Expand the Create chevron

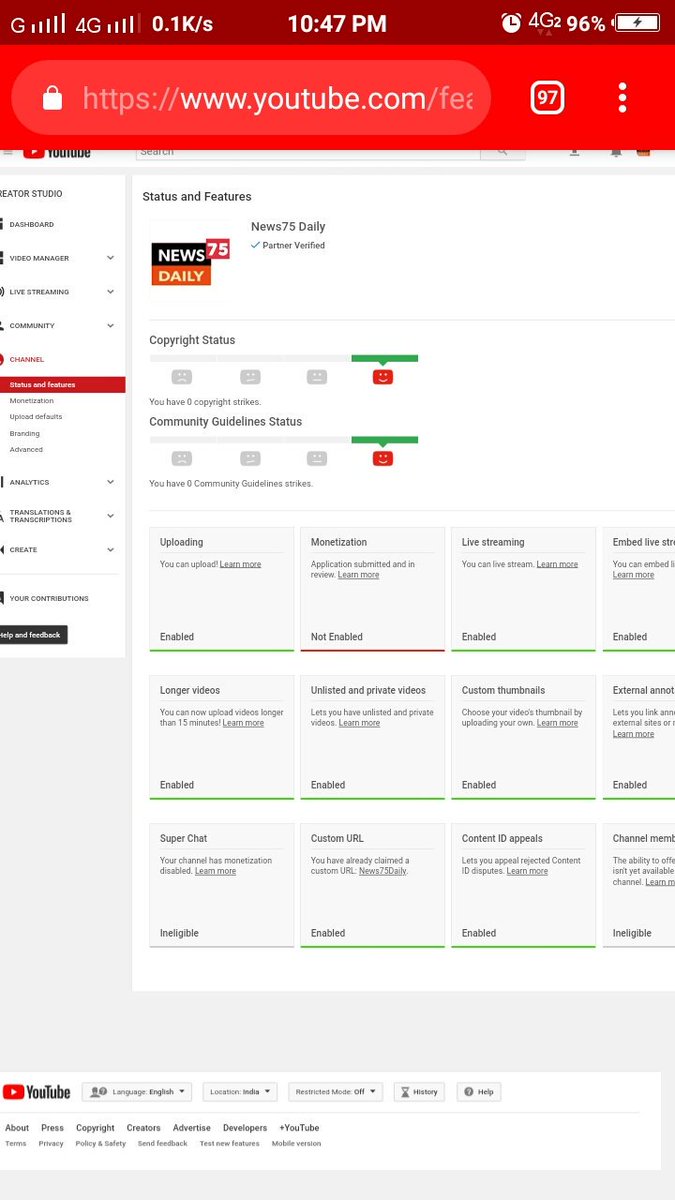[x=110, y=550]
